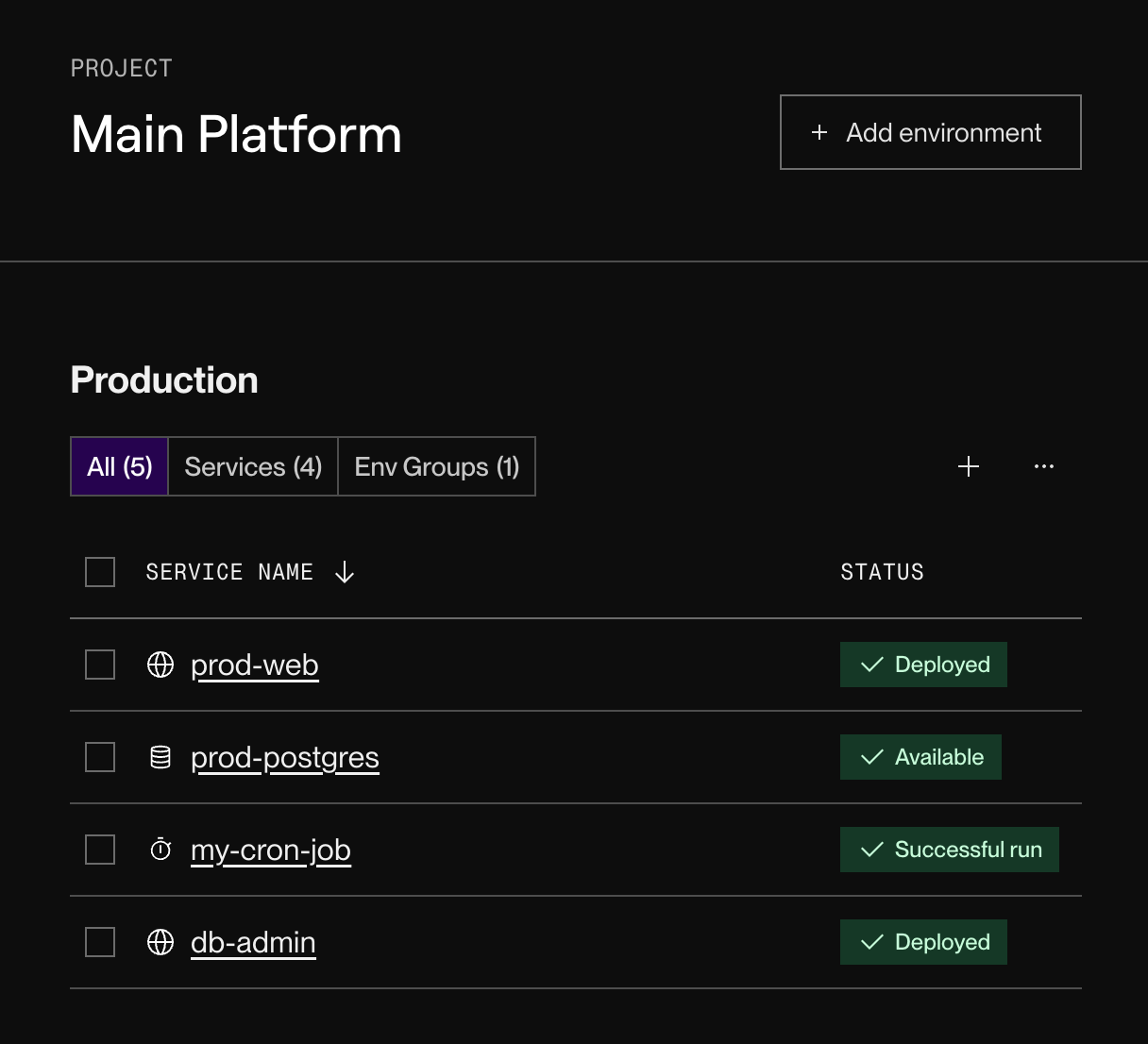1148x1044 pixels.
Task: Open the ellipsis overflow menu
Action: 1044,466
